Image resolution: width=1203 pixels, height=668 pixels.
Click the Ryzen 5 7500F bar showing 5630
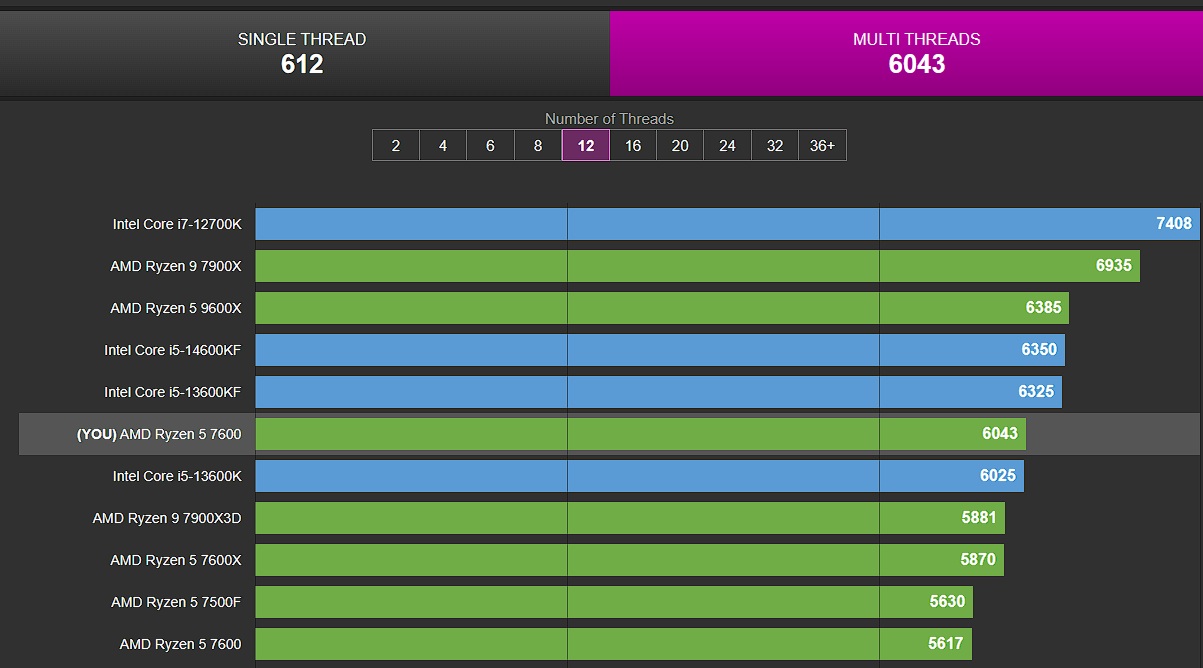pos(614,602)
